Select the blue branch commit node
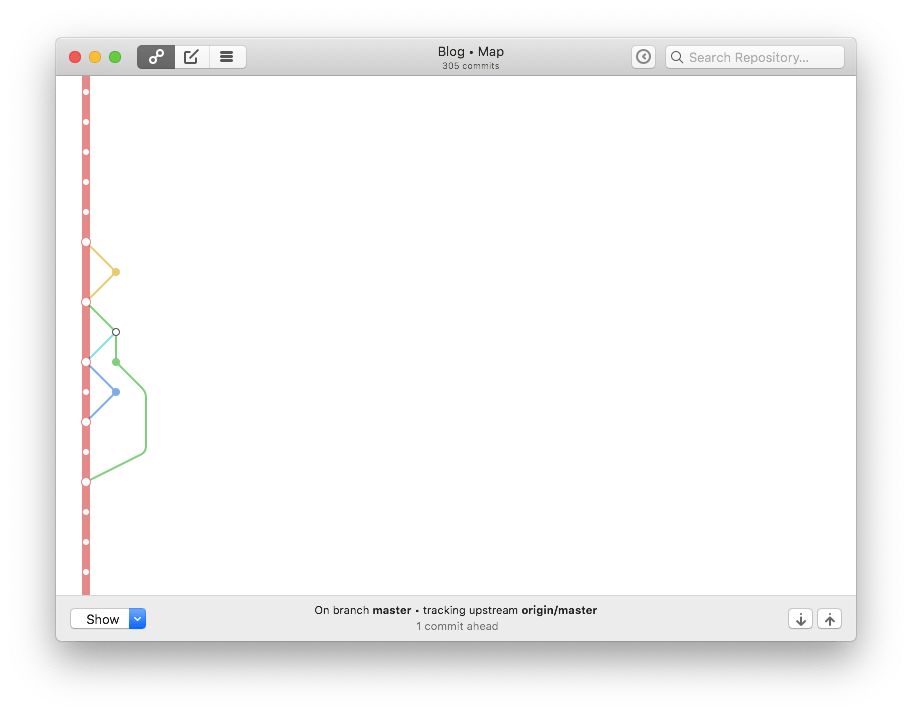The width and height of the screenshot is (912, 715). (116, 392)
